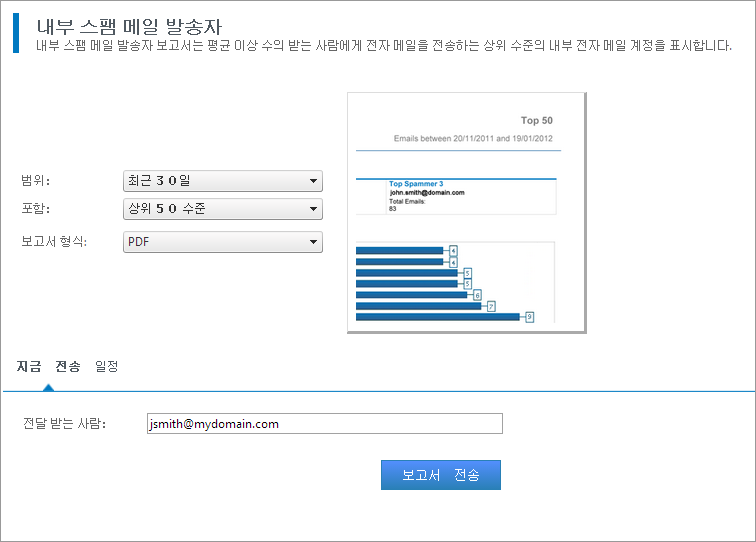This screenshot has width=756, height=542.
Task: Open the 보고서 형식 PDF dropdown
Action: click(222, 242)
